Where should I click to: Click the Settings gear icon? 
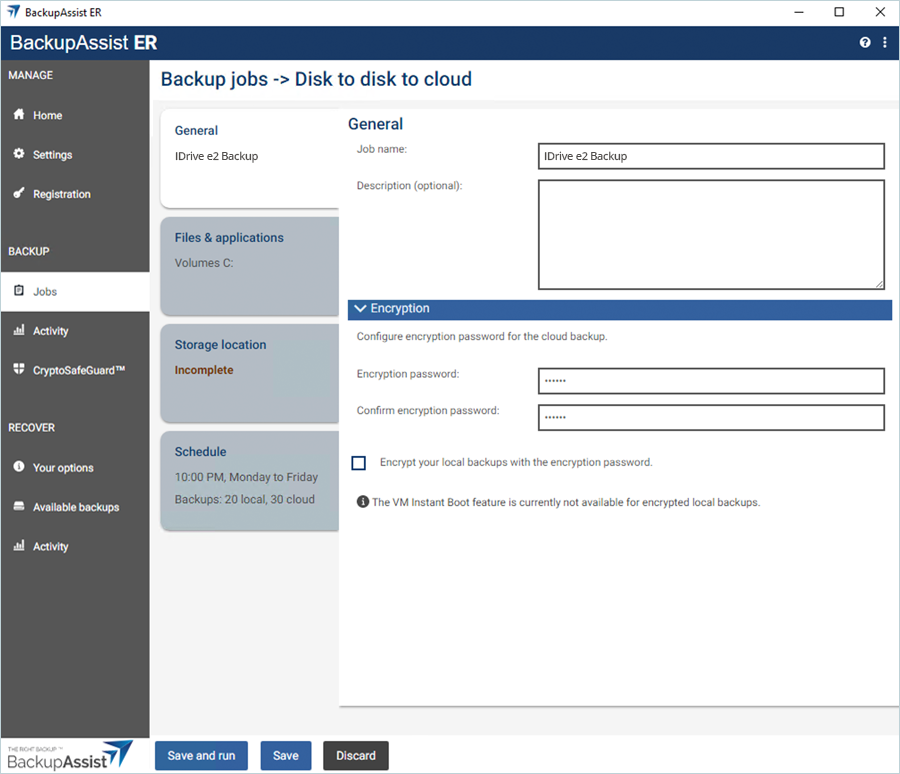[x=19, y=155]
